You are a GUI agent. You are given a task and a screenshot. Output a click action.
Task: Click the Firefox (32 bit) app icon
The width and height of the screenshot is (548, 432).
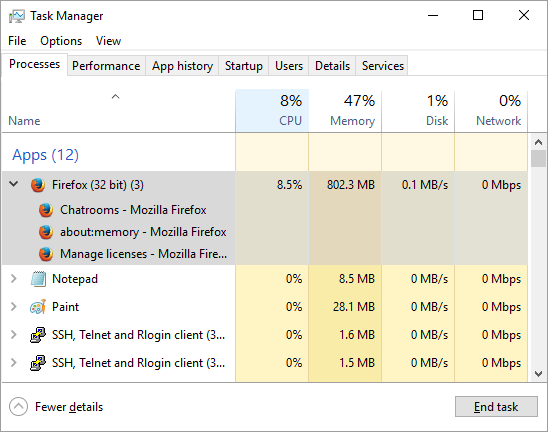[38, 185]
